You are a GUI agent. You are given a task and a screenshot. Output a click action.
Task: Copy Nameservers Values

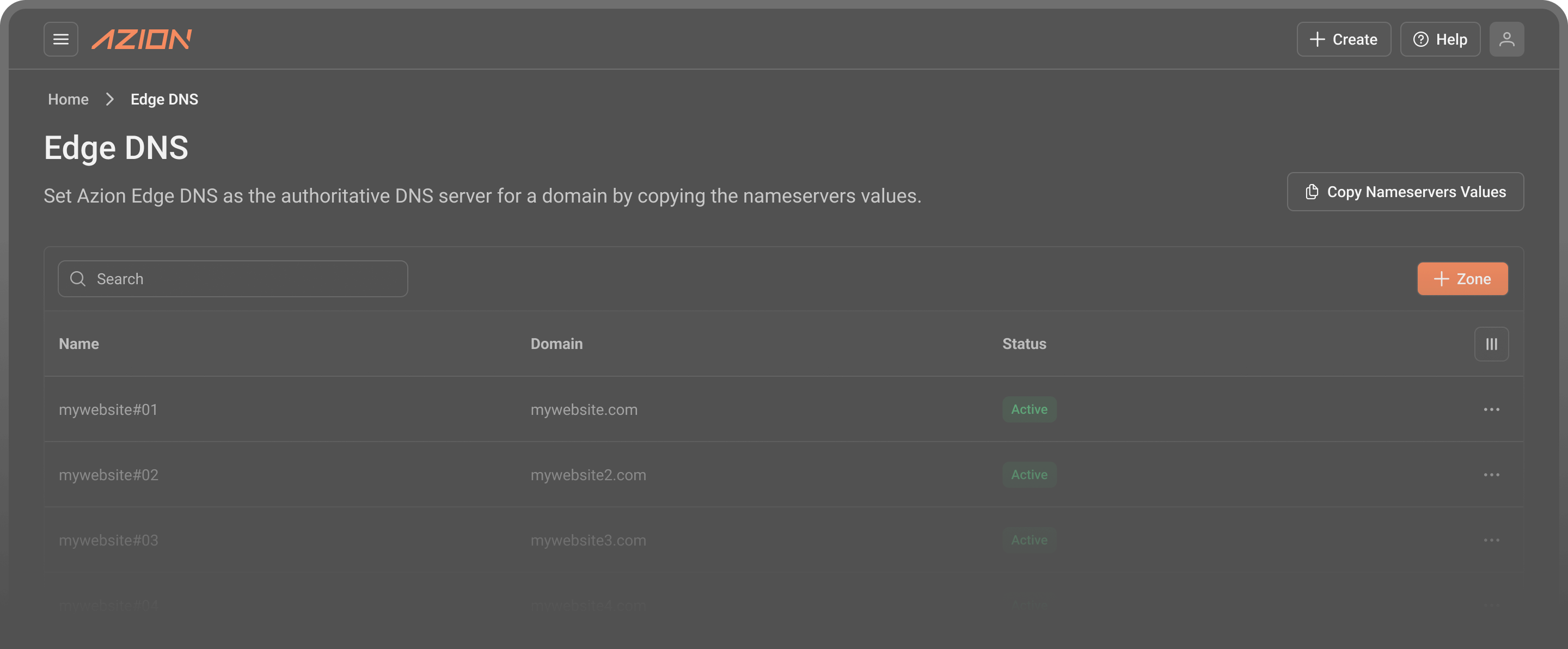1405,192
